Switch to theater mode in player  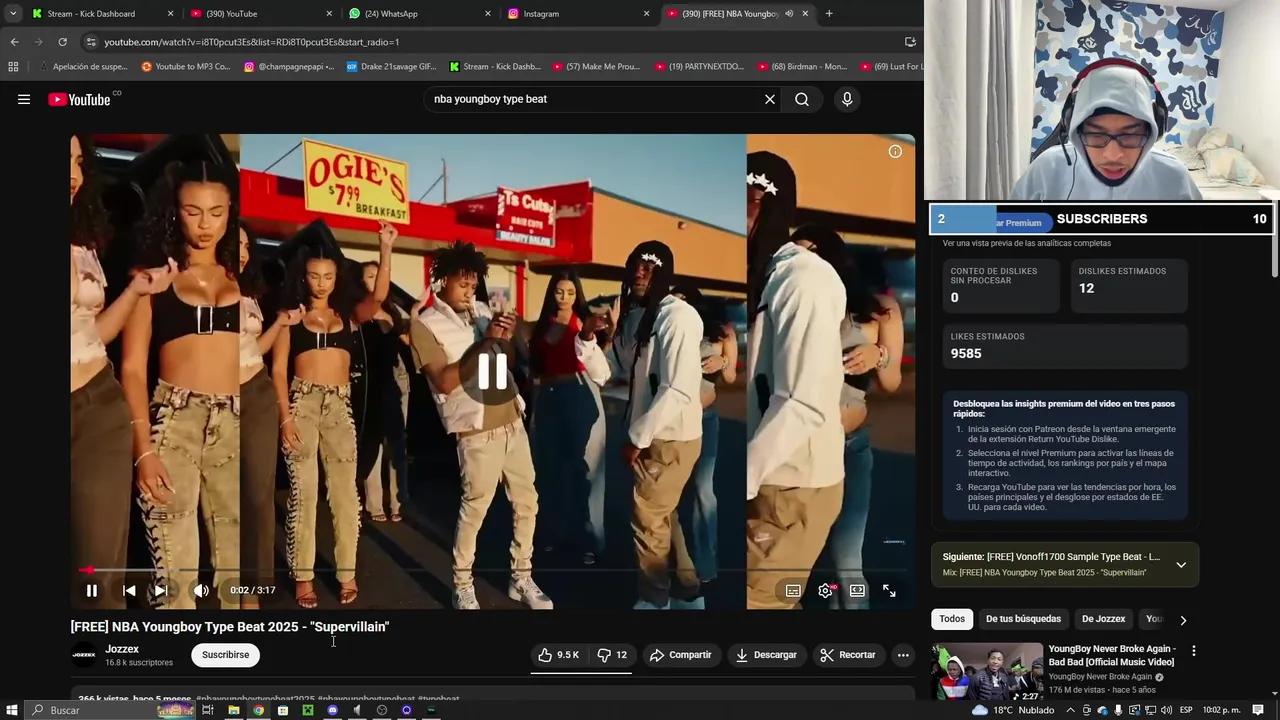[857, 591]
